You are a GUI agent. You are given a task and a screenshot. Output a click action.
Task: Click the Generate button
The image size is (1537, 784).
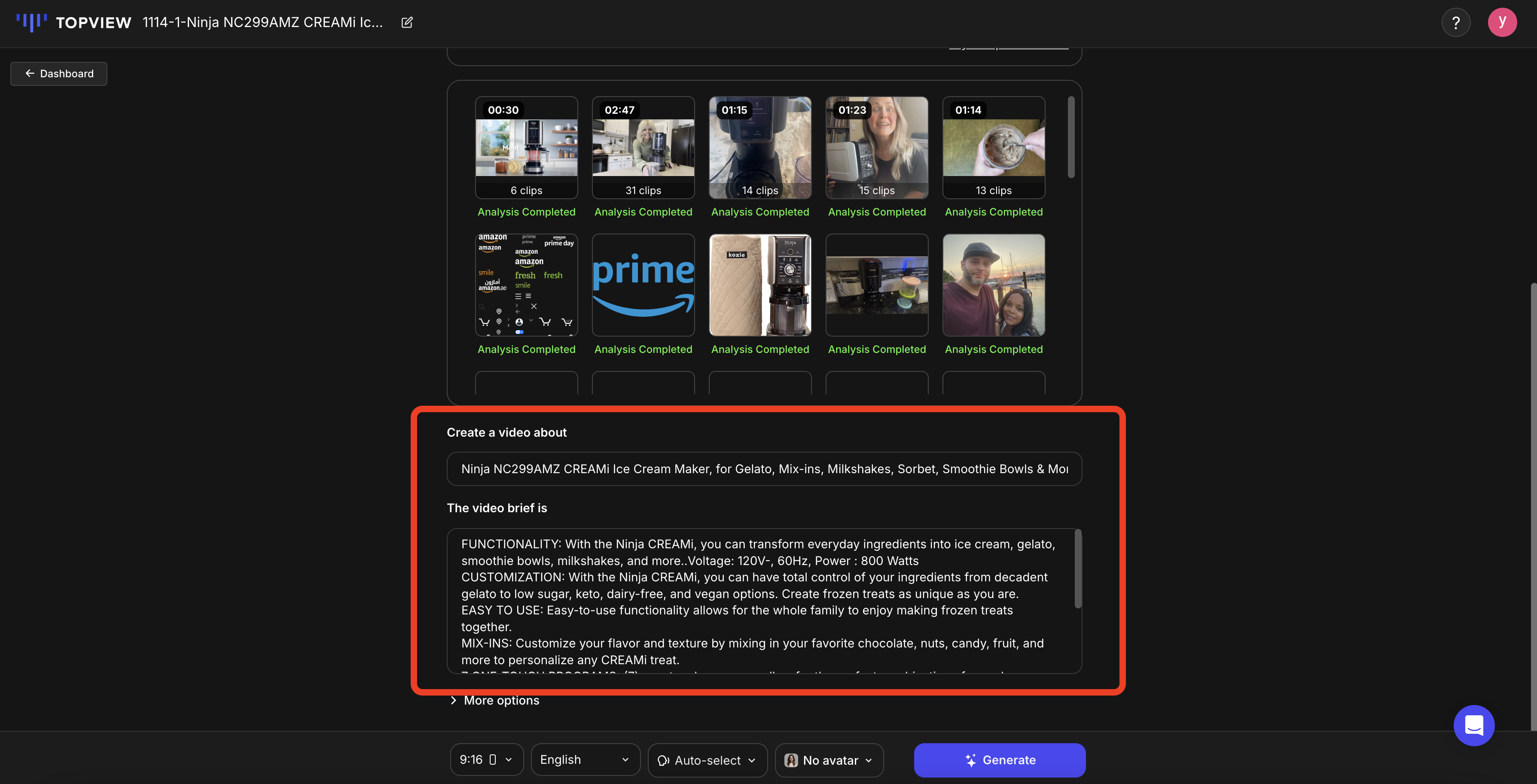pyautogui.click(x=1000, y=760)
